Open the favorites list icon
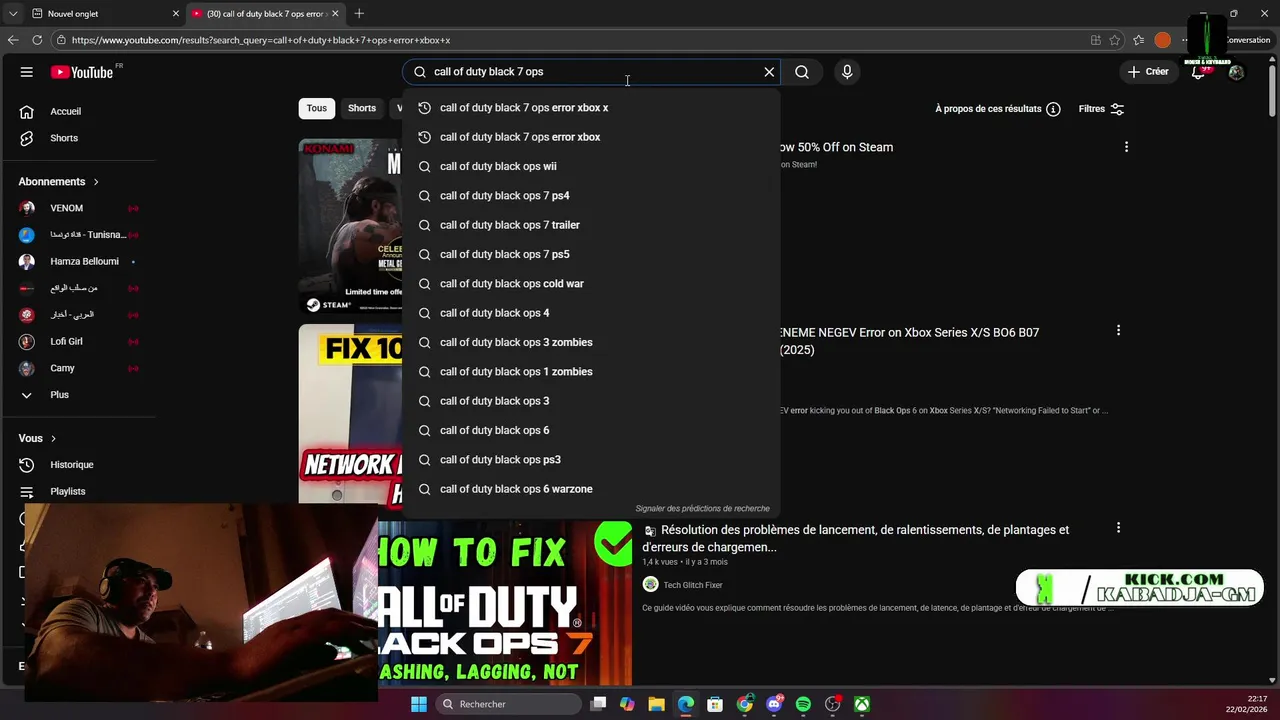The height and width of the screenshot is (720, 1280). 1138,40
